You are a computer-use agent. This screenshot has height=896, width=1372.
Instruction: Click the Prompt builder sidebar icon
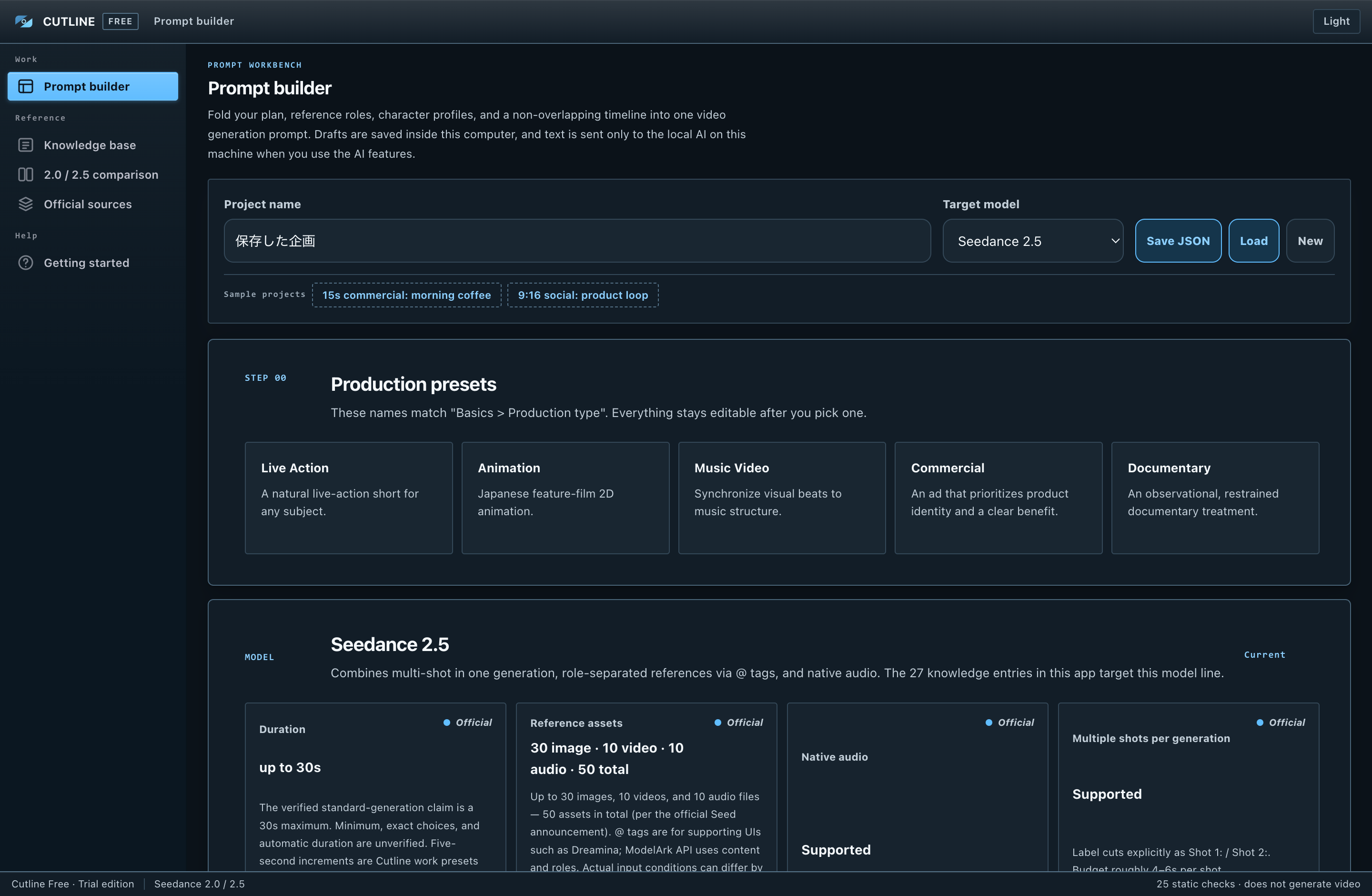point(26,86)
